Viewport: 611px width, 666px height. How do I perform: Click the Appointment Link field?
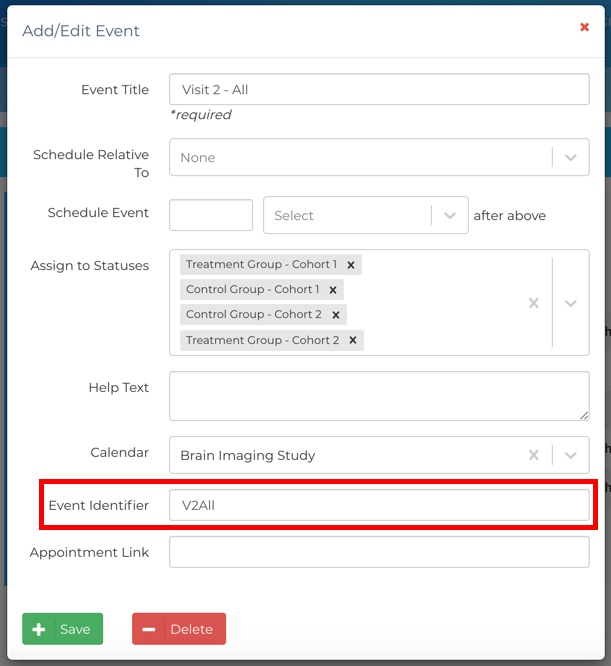[x=379, y=552]
